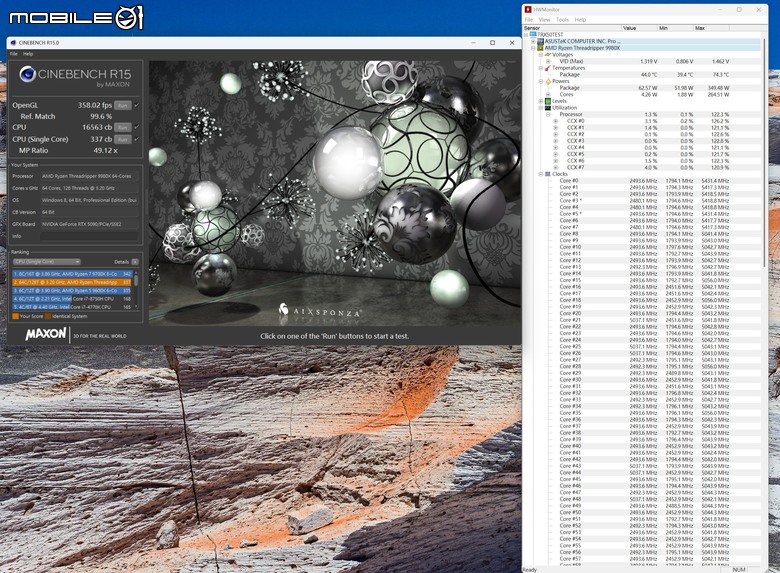Open the Tools menu in HWMonitor

[563, 20]
